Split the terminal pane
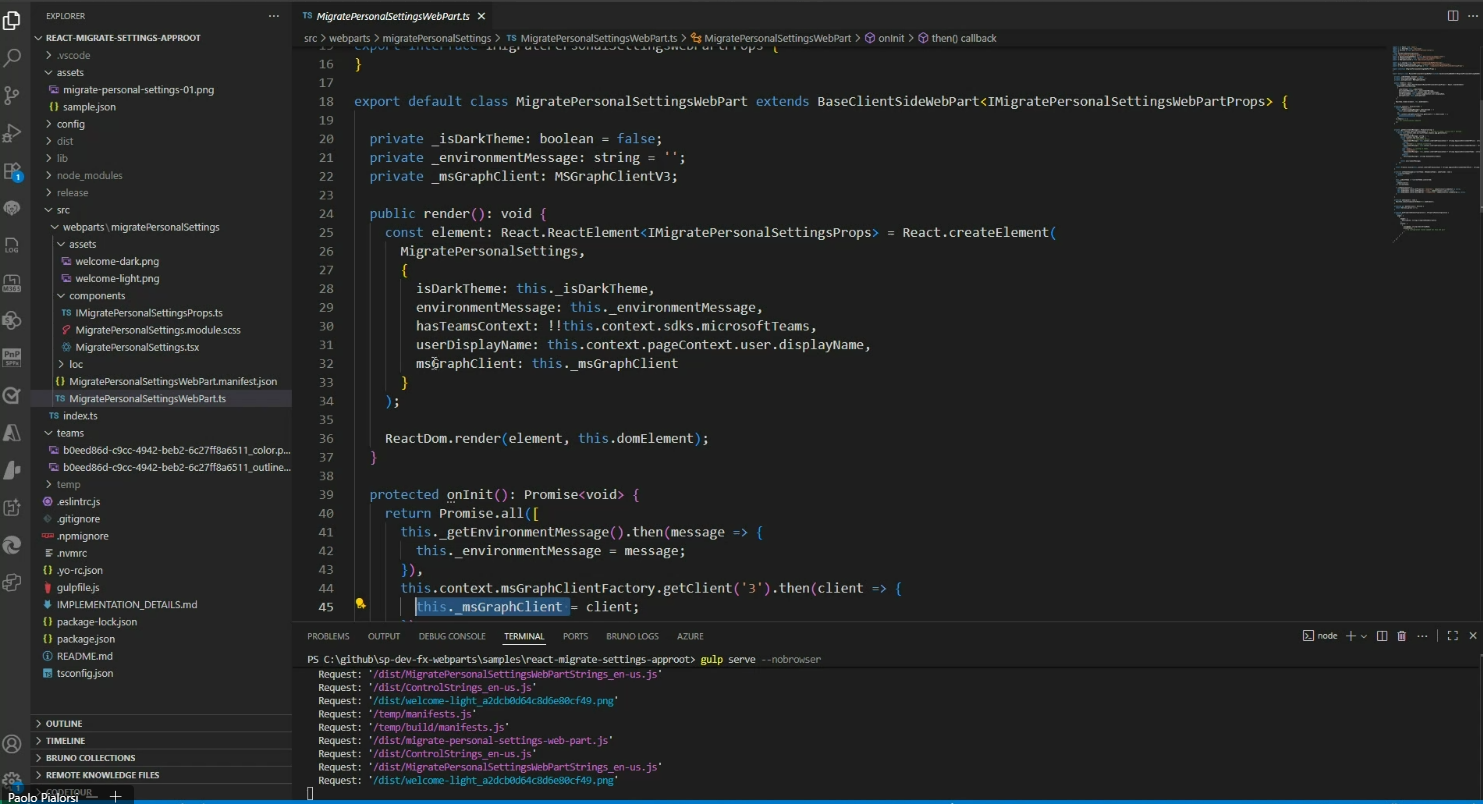 point(1381,636)
